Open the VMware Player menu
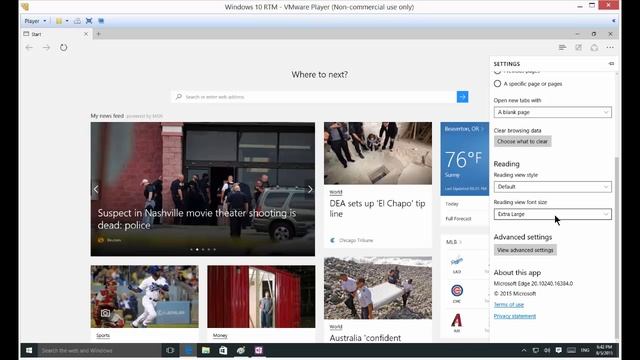This screenshot has height=360, width=640. (x=35, y=21)
